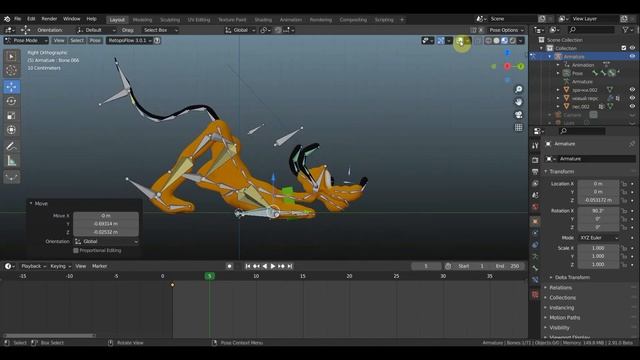
Task: Open the Tool properties tab
Action: pos(535,146)
